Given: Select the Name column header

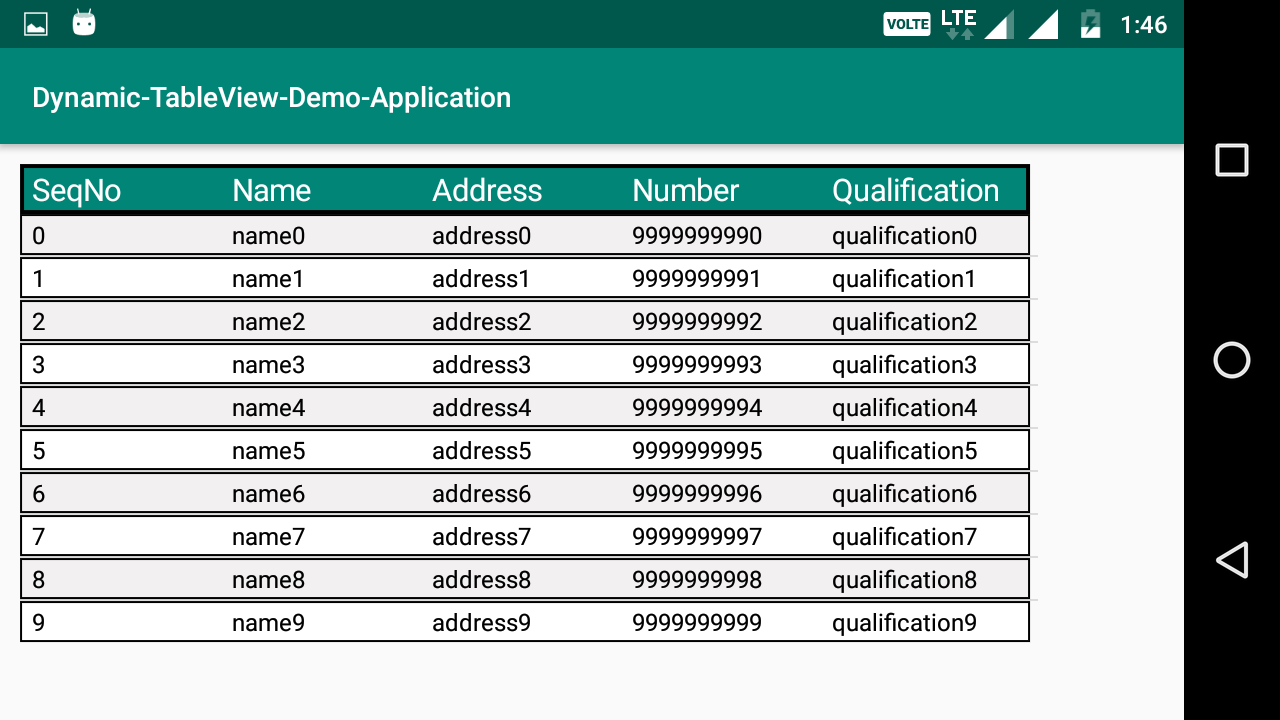Looking at the screenshot, I should (x=271, y=189).
